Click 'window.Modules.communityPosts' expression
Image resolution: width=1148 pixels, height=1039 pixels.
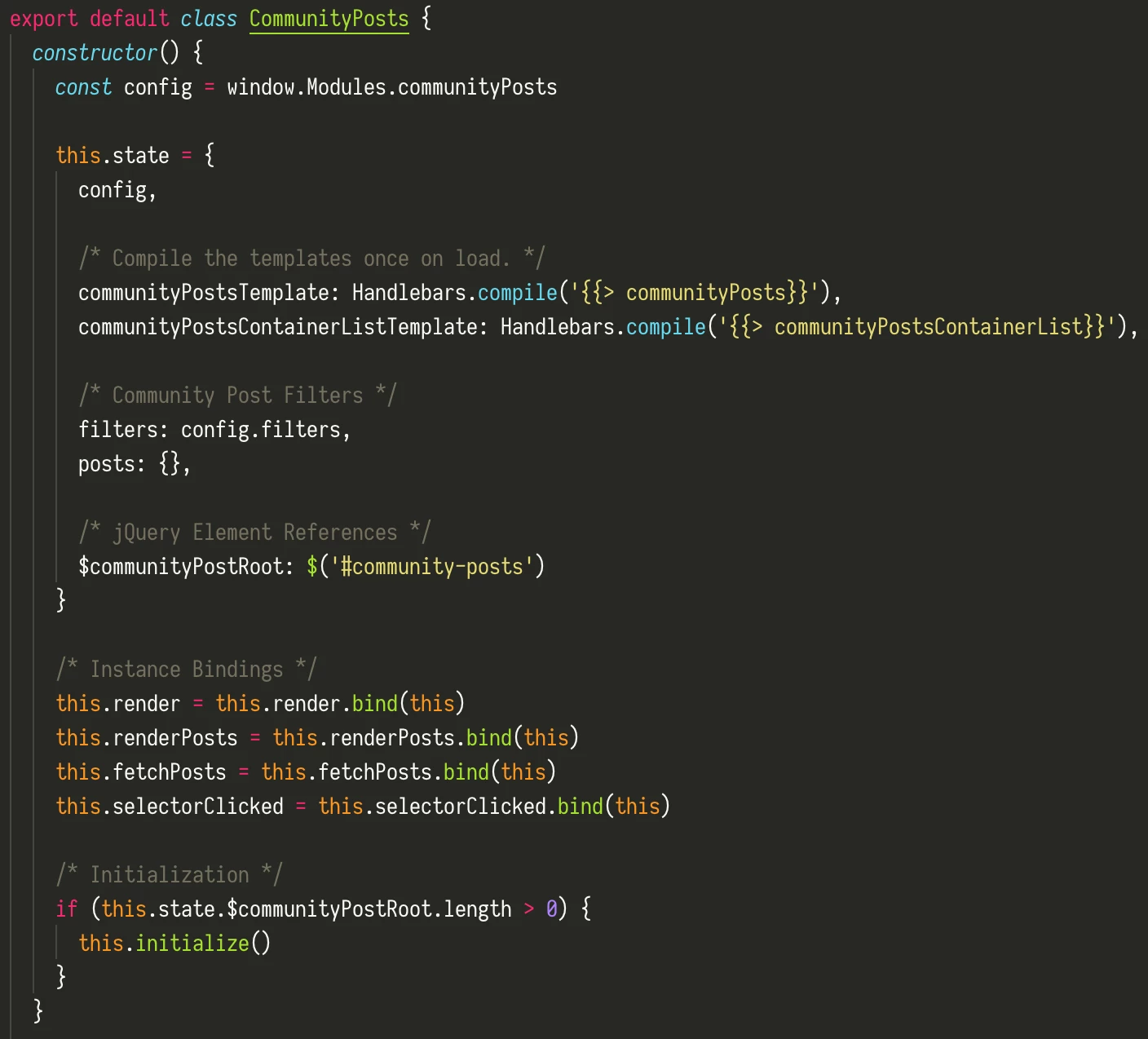click(392, 87)
